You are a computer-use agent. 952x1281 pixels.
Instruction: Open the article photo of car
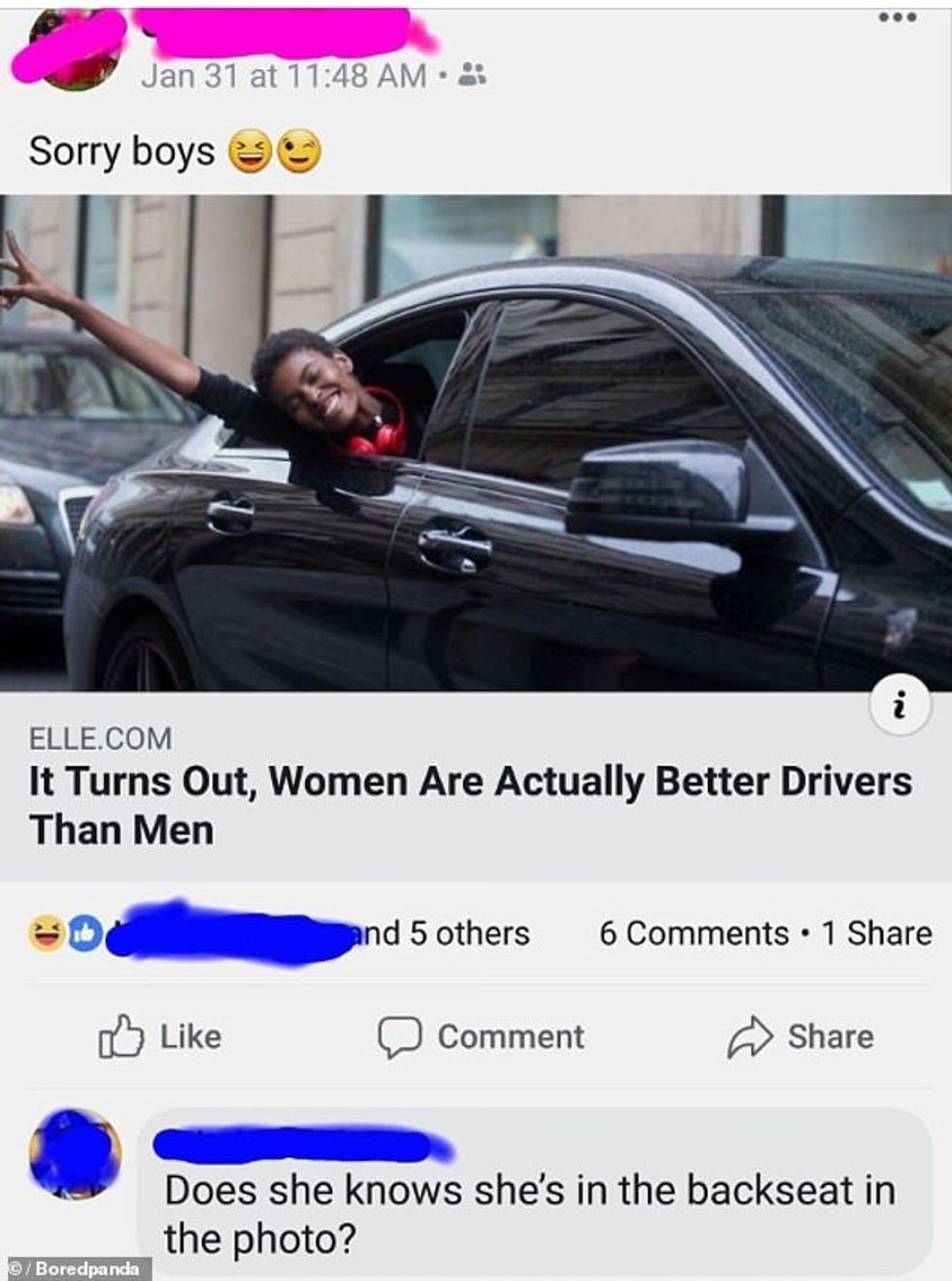[476, 443]
